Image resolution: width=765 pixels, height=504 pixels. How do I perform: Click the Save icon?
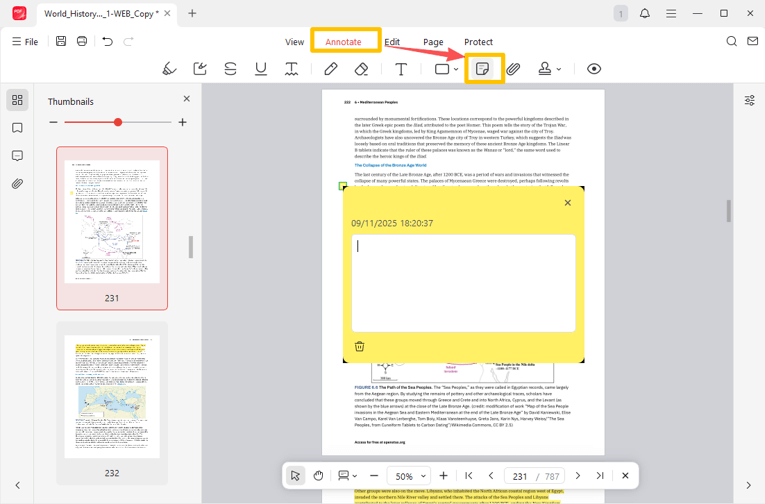point(61,41)
